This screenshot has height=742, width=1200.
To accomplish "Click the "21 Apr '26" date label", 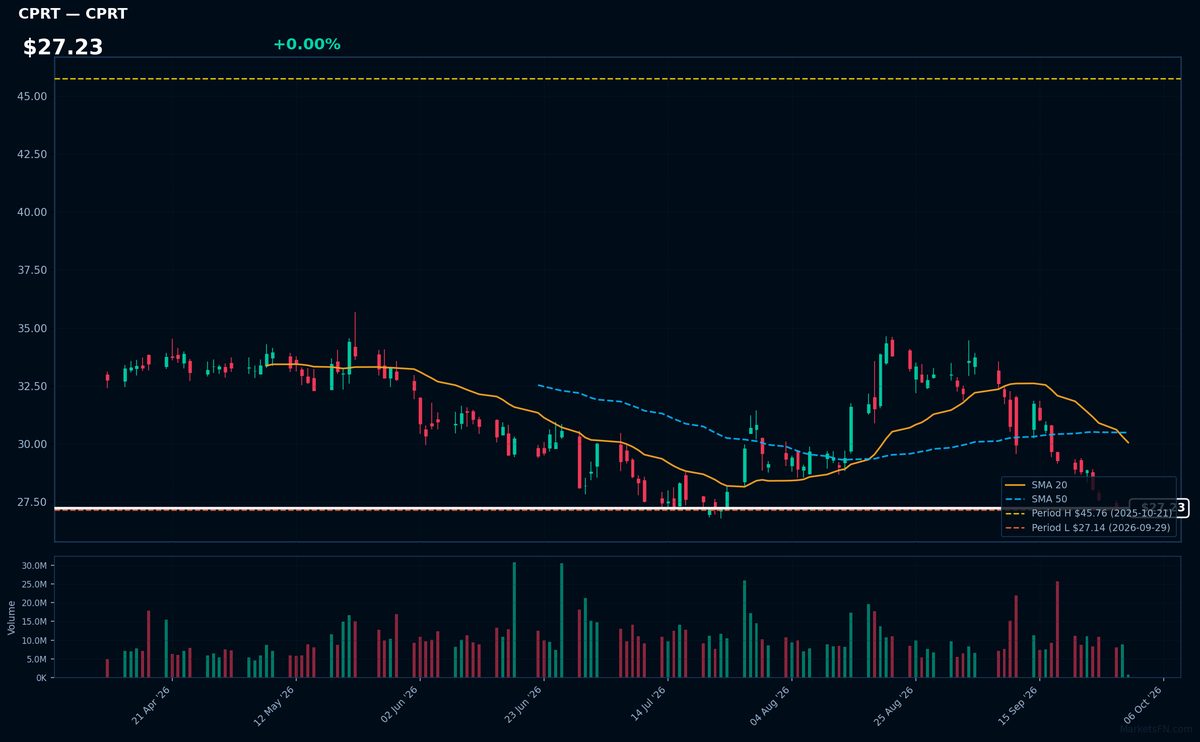I will pyautogui.click(x=152, y=704).
